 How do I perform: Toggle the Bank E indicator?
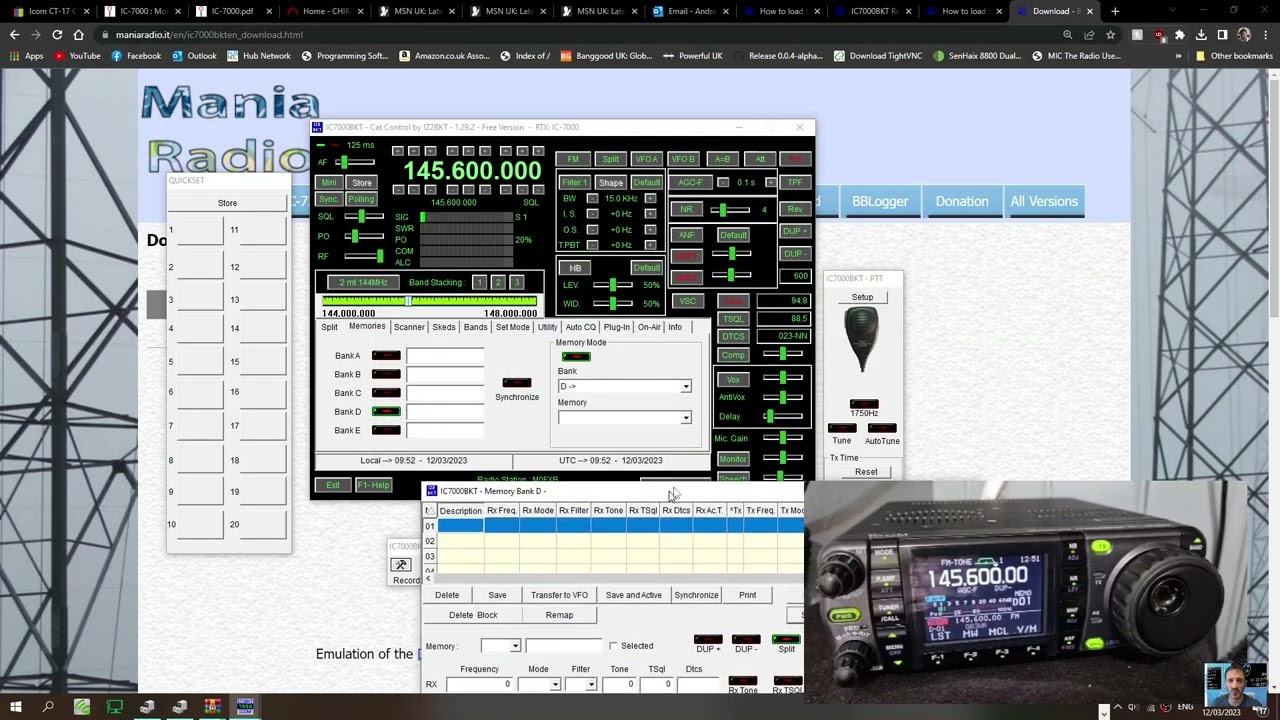pos(386,430)
